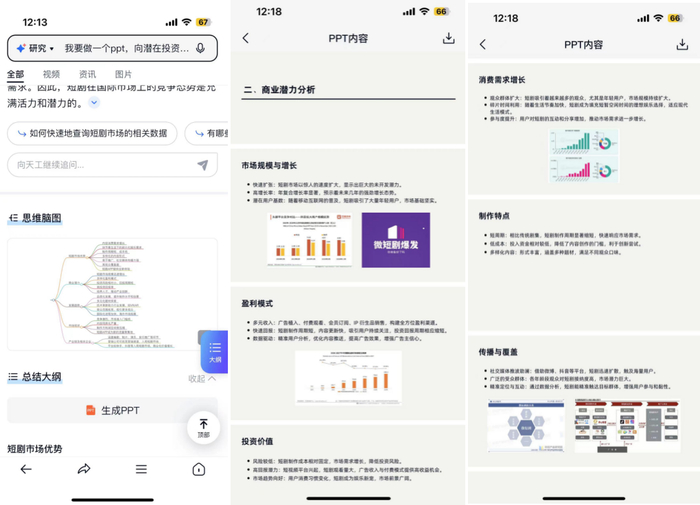Tap the Wi-Fi icon on the 12:13 screen
This screenshot has height=505, width=700.
(187, 22)
